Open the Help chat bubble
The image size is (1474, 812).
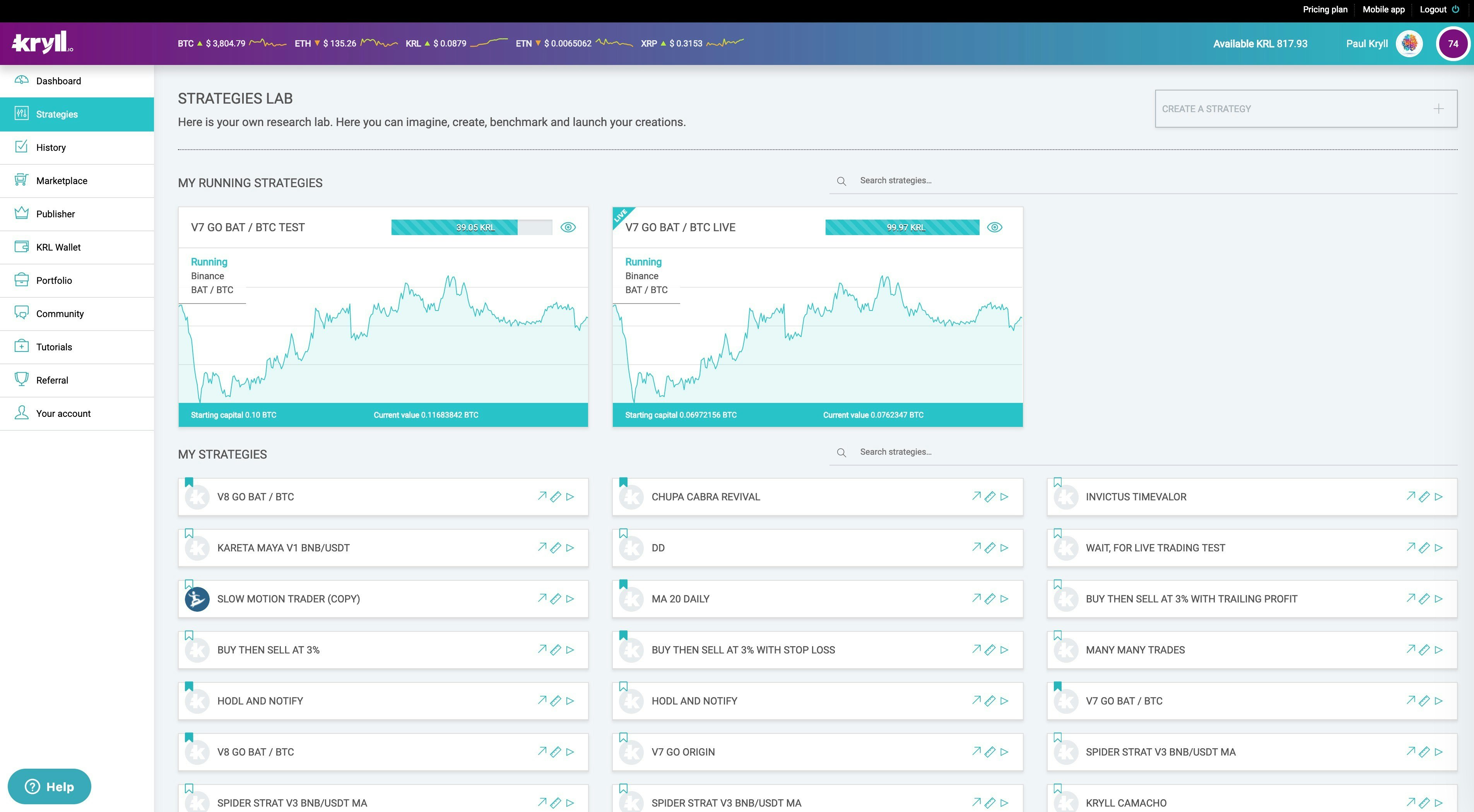[x=49, y=786]
